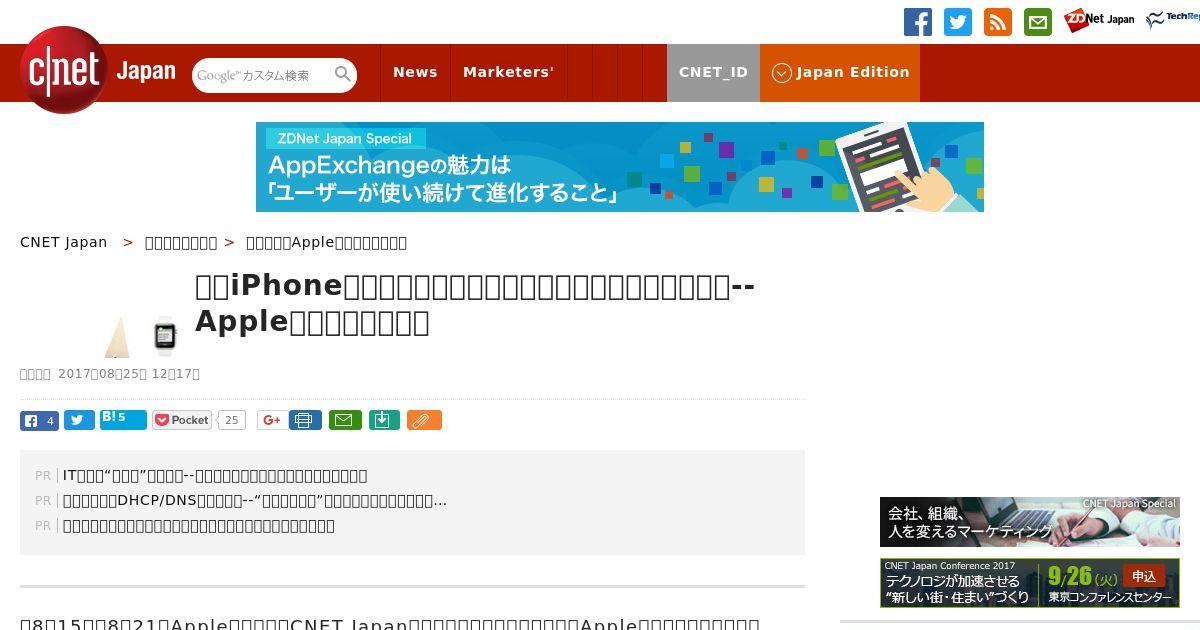Open the AppExchange ZDNet Japan Special banner
Viewport: 1200px width, 630px height.
(x=620, y=167)
